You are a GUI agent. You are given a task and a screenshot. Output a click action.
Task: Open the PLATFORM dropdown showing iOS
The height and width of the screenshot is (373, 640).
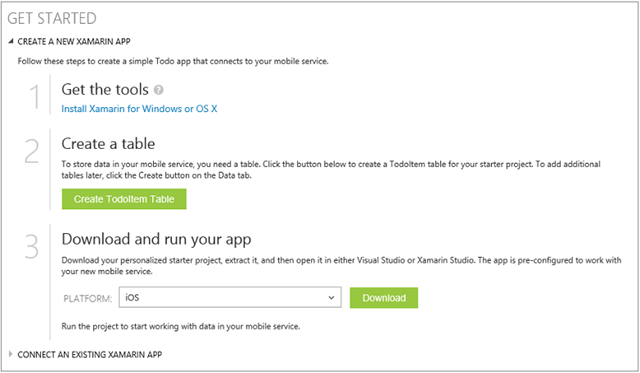(x=230, y=298)
